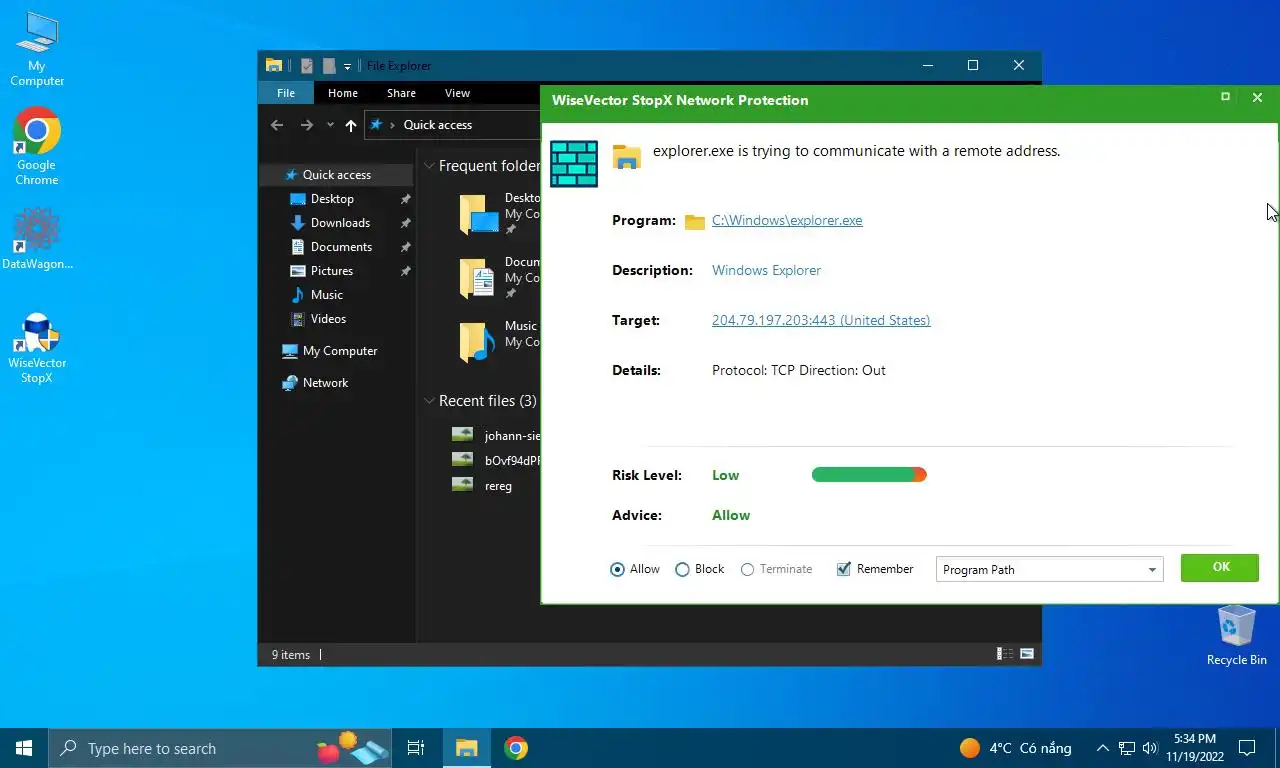Switch Explorer to large thumbnails view icon
Image resolution: width=1280 pixels, height=768 pixels.
(x=1026, y=654)
